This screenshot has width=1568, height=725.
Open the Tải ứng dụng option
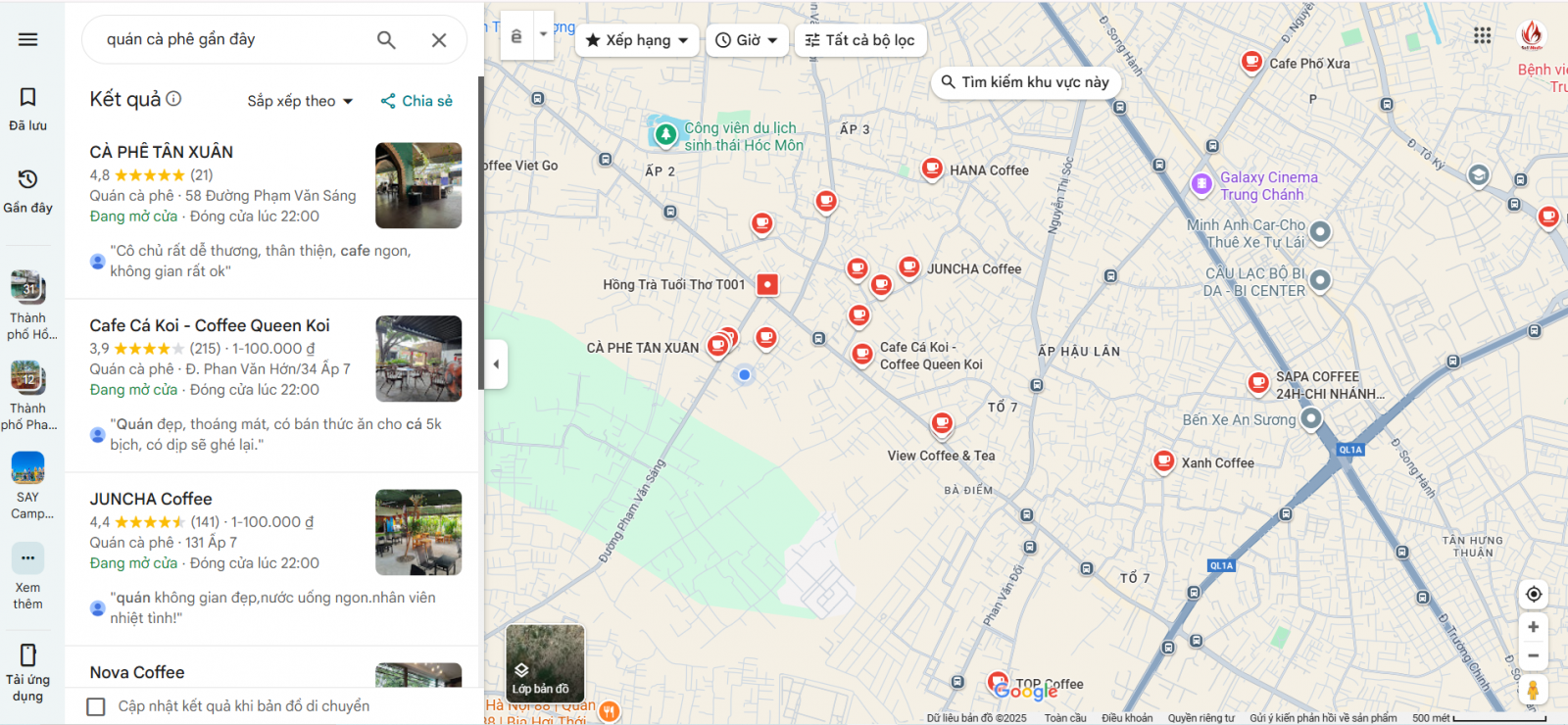27,672
